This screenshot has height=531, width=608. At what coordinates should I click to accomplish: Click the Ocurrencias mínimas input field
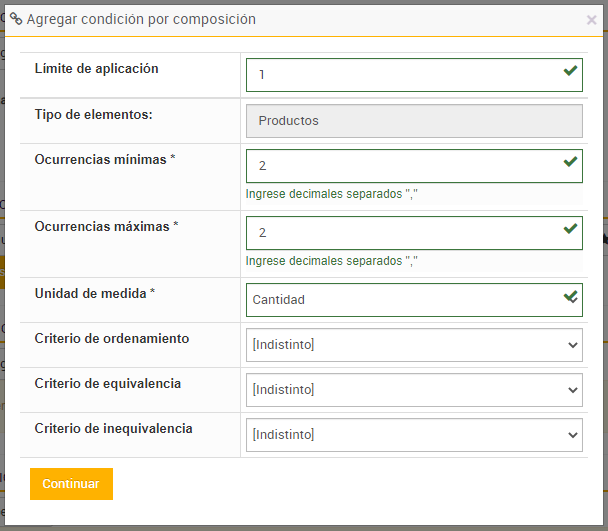point(400,166)
